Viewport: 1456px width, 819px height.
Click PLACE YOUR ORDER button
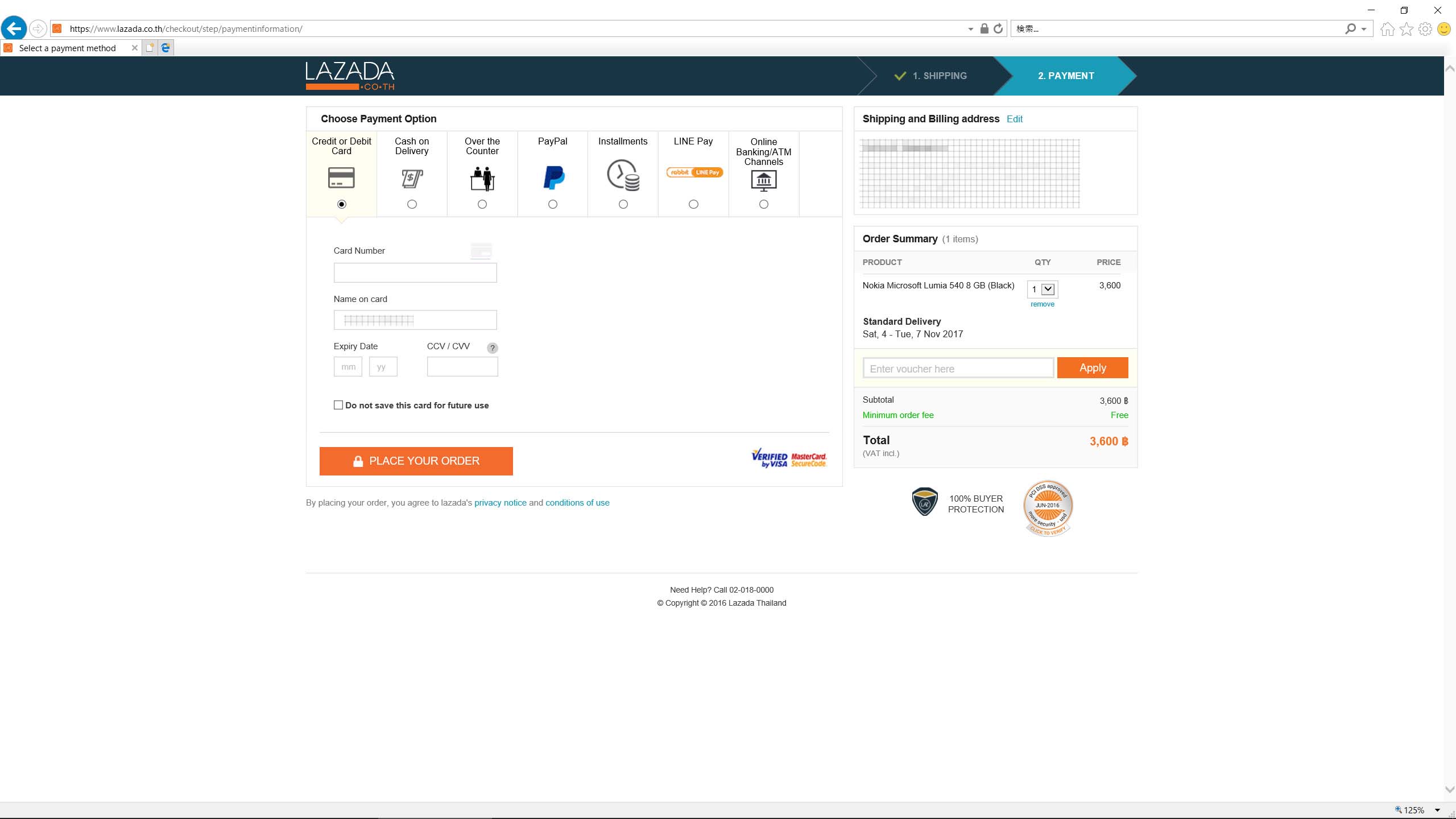click(416, 461)
